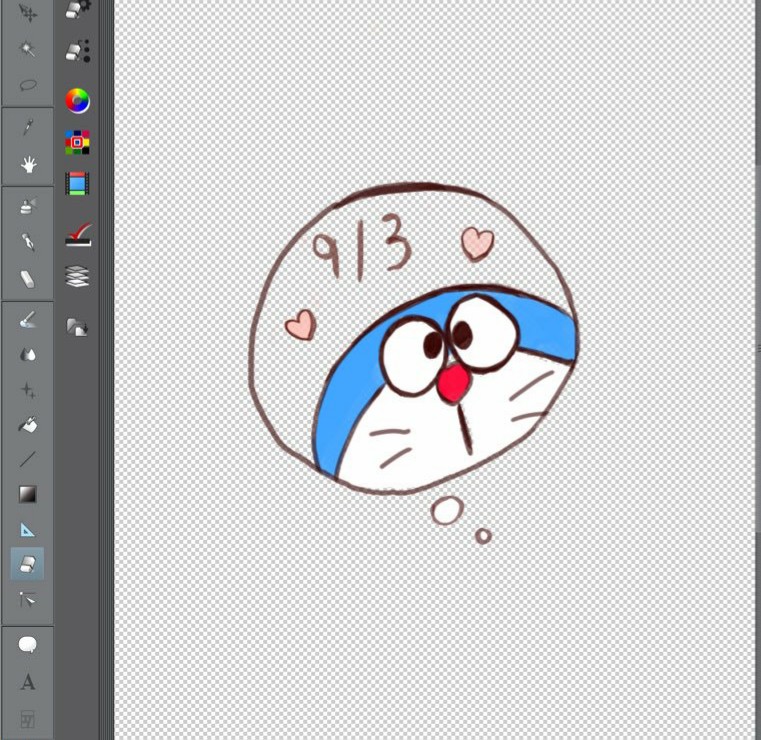The image size is (761, 740).
Task: Activate the Hand move tool
Action: click(28, 164)
